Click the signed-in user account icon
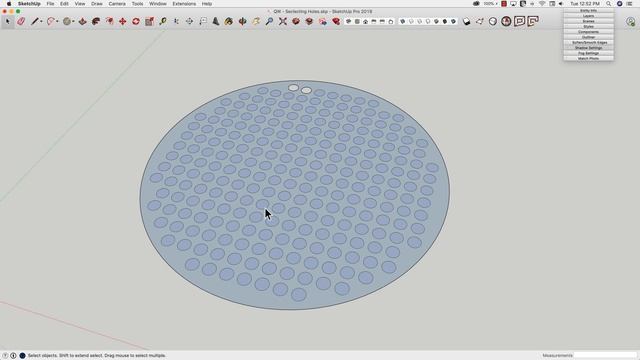640x360 pixels. coord(631,22)
